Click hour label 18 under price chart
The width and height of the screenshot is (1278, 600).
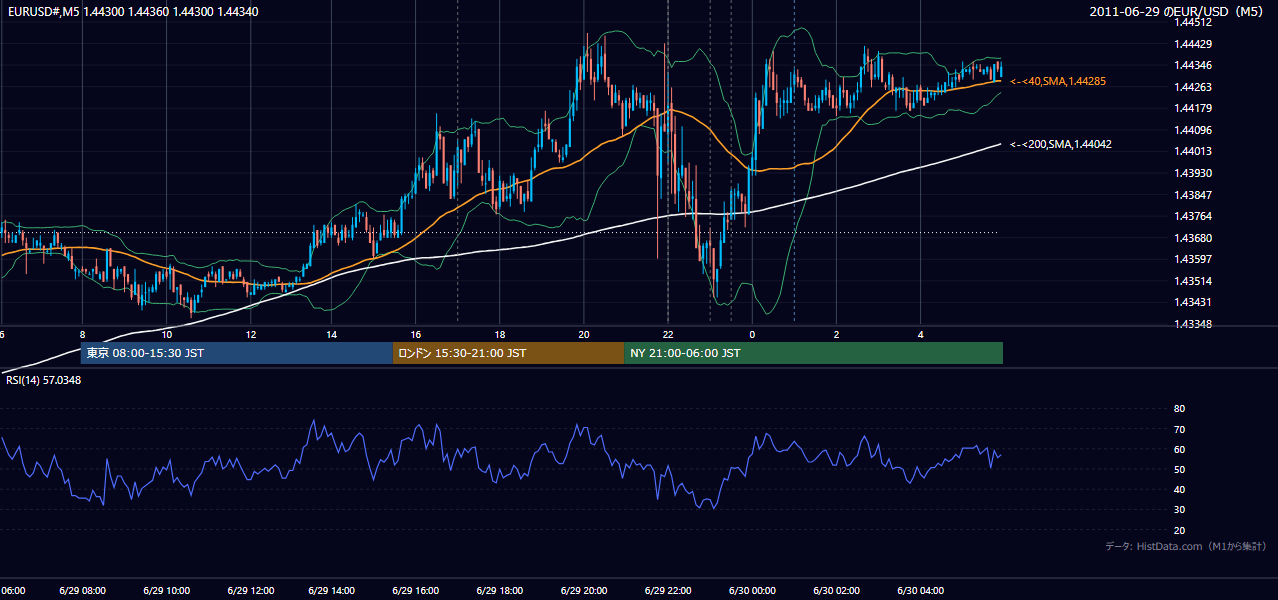(x=500, y=334)
